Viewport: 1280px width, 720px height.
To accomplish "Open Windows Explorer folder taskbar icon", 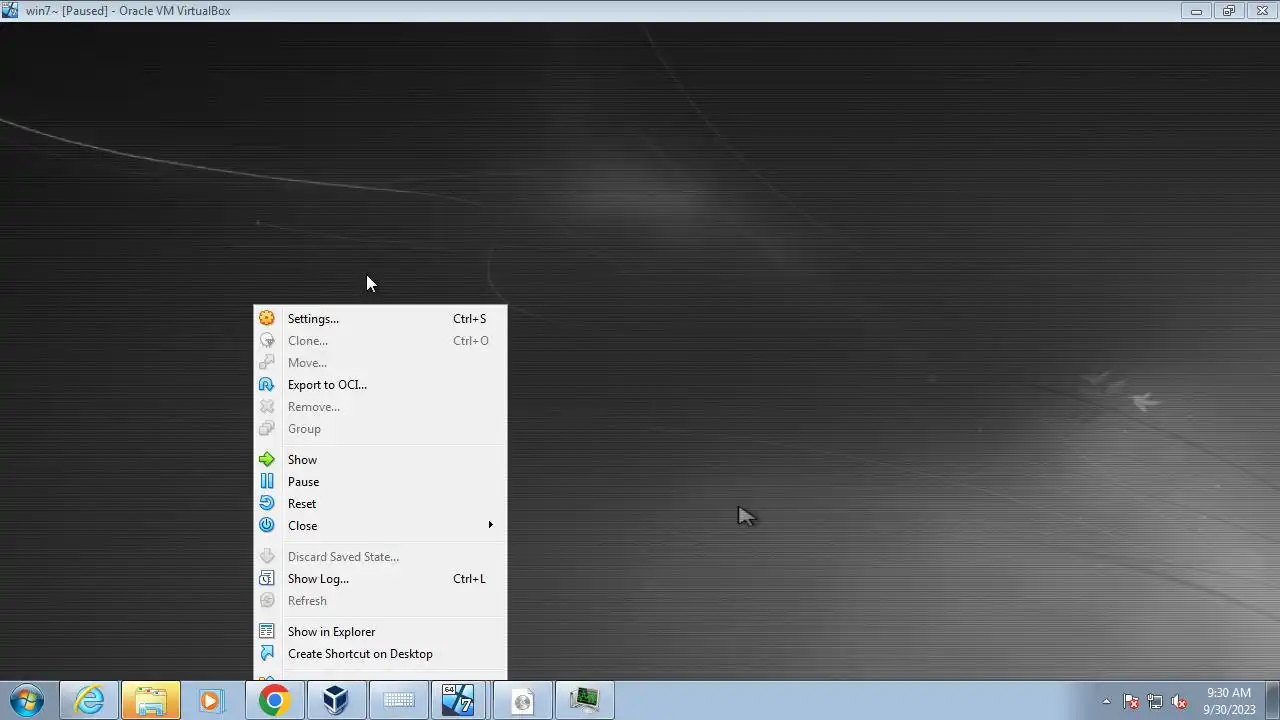I will coord(151,701).
